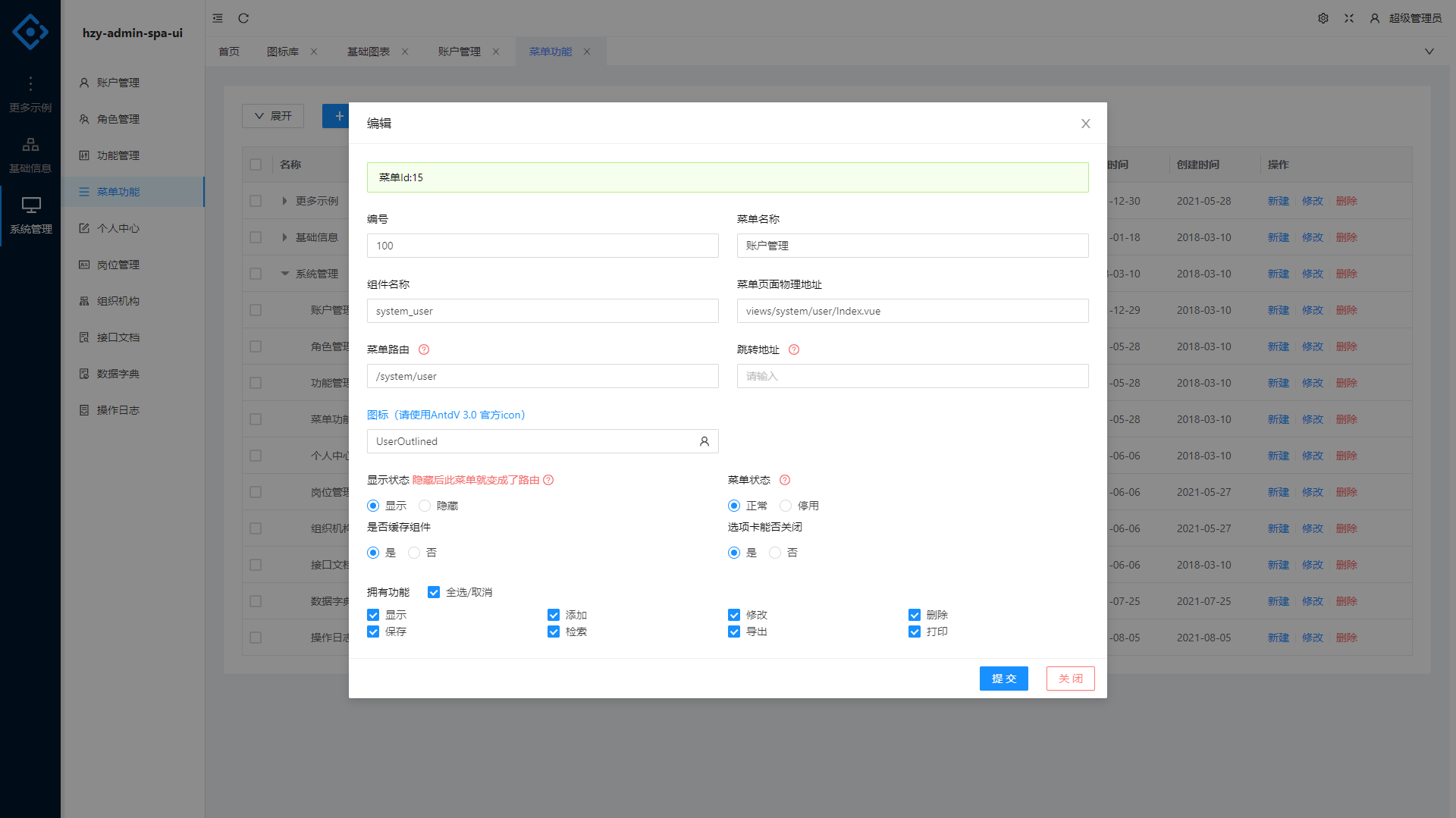
Task: Collapse the 系统管理 tree row
Action: tap(284, 274)
